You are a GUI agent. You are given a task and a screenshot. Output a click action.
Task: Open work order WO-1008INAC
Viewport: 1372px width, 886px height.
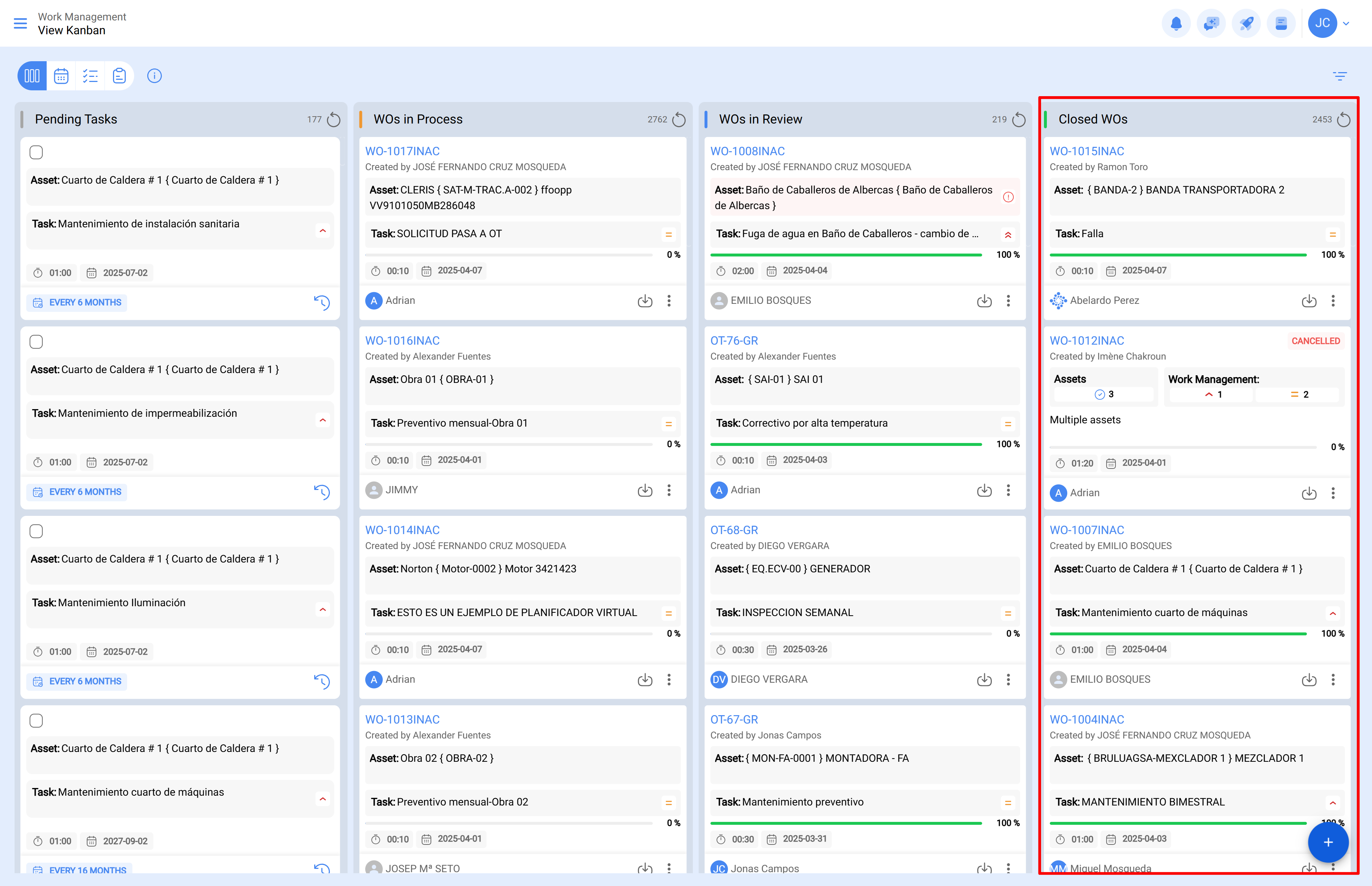point(747,151)
